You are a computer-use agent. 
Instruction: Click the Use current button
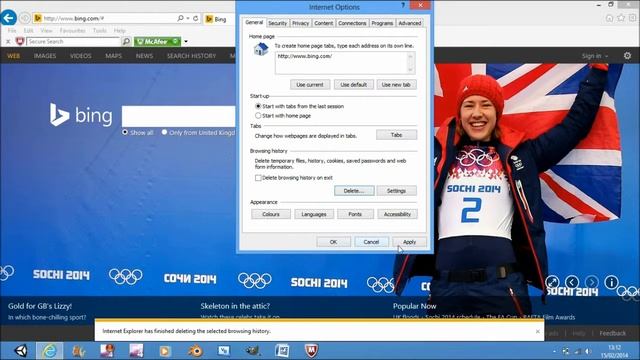click(310, 85)
